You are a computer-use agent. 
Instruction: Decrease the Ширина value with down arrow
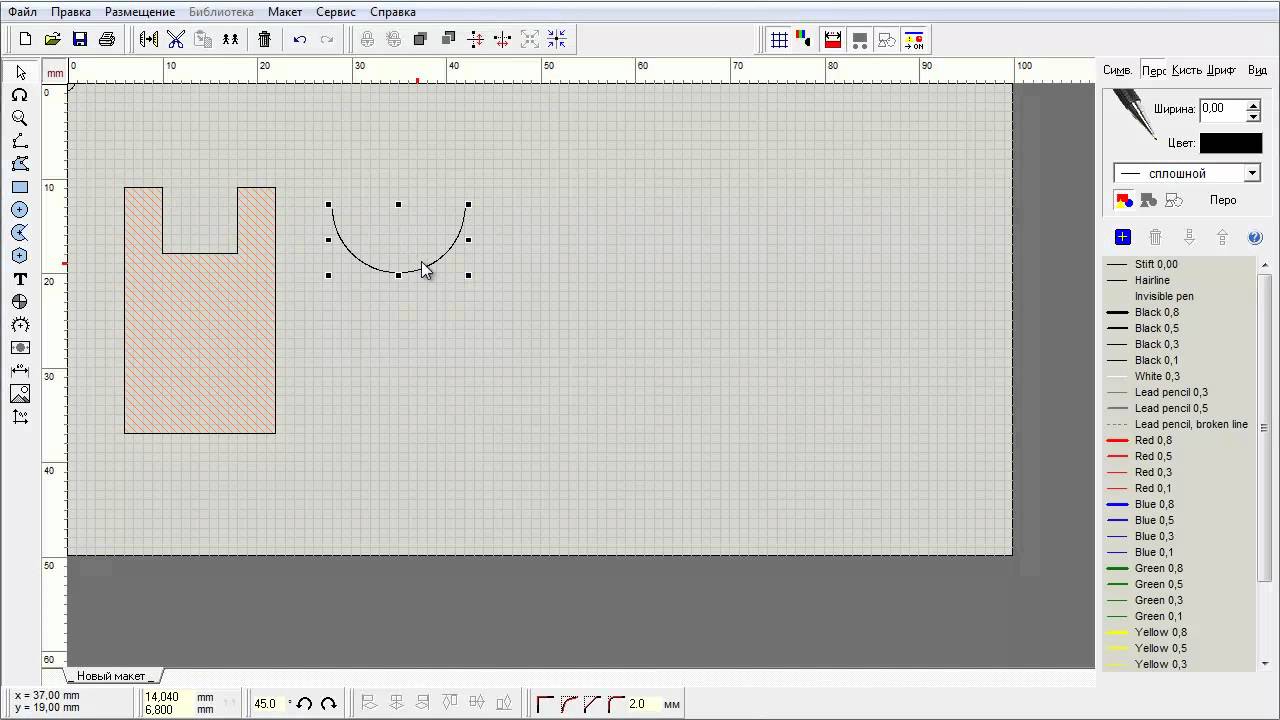tap(1253, 115)
